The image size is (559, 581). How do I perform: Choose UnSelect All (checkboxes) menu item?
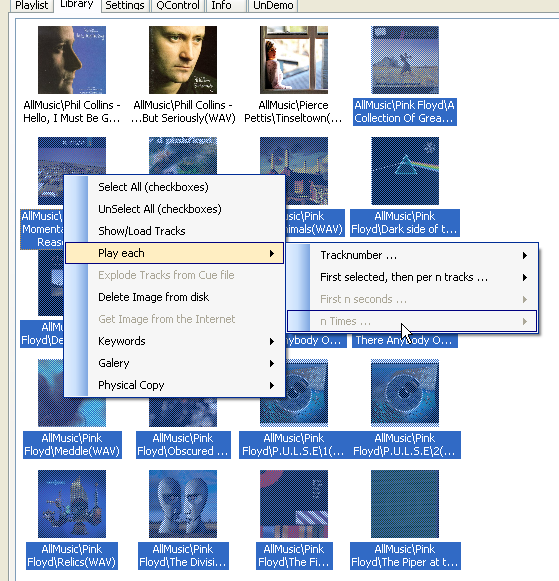tap(174, 209)
